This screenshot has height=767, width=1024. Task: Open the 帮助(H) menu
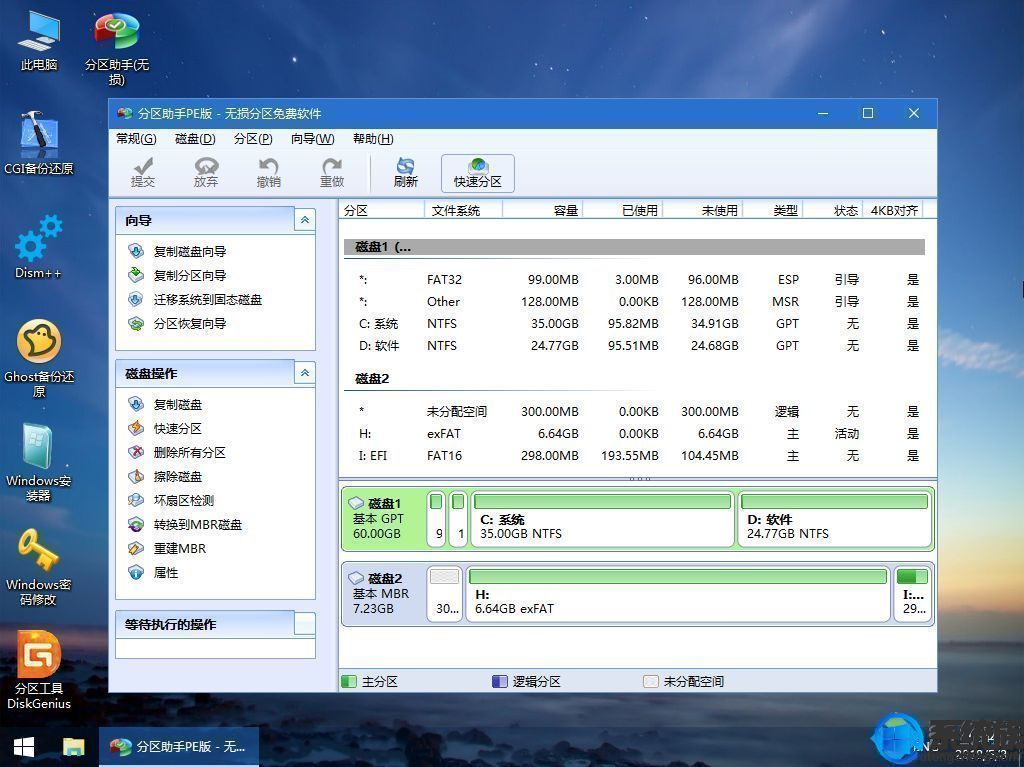[x=368, y=139]
